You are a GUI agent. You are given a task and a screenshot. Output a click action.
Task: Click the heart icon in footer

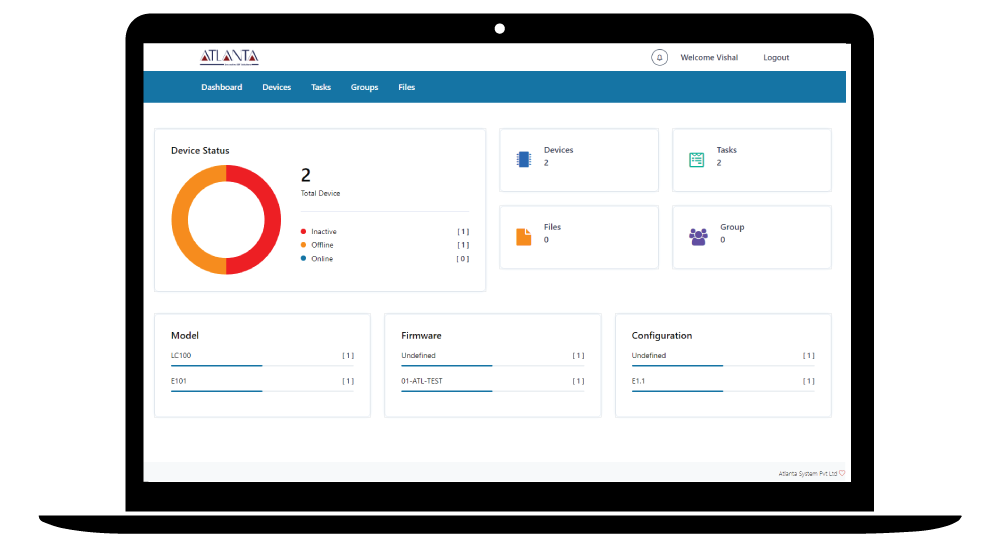(842, 473)
